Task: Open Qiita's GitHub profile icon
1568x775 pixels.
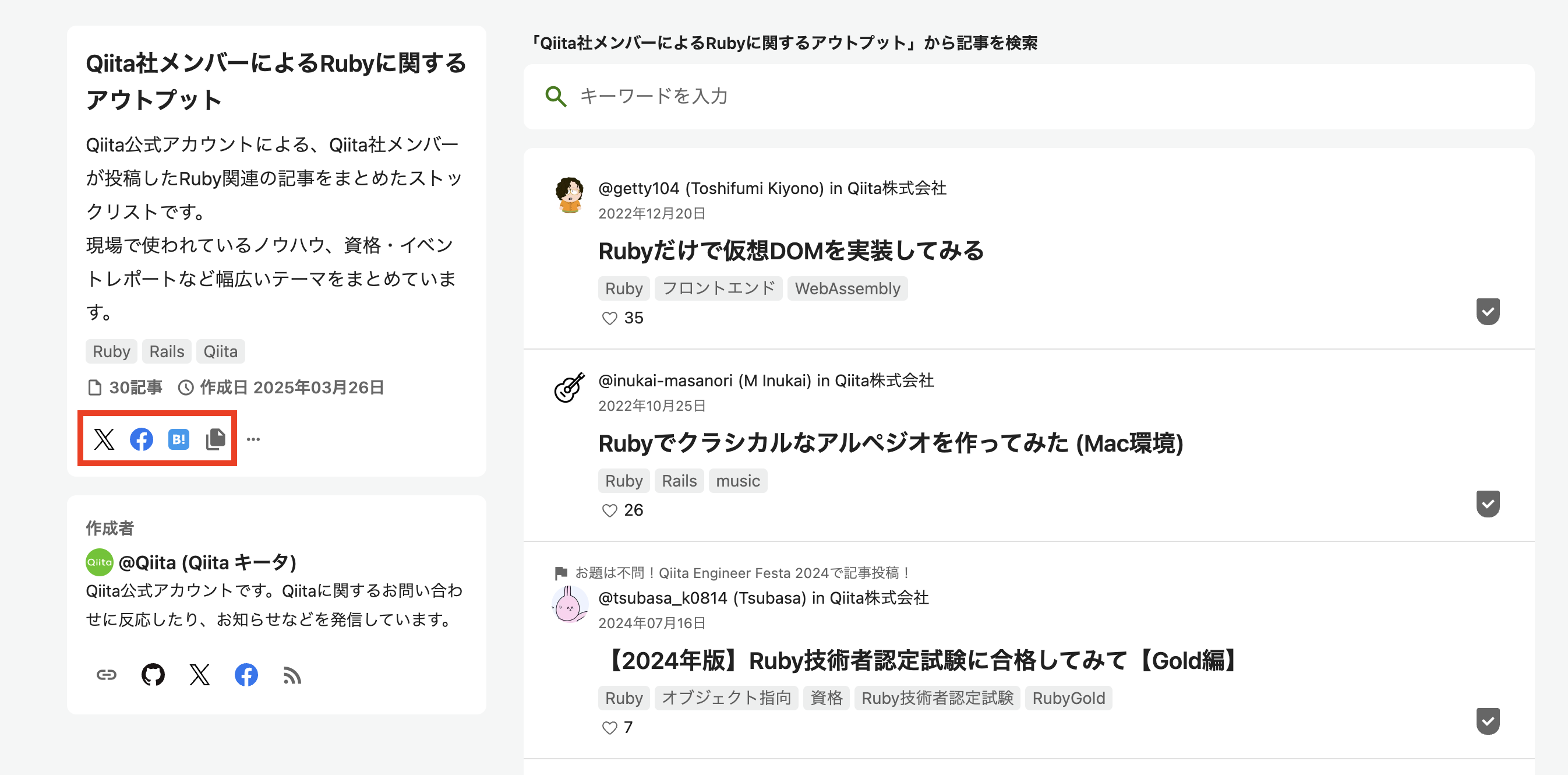Action: point(153,675)
